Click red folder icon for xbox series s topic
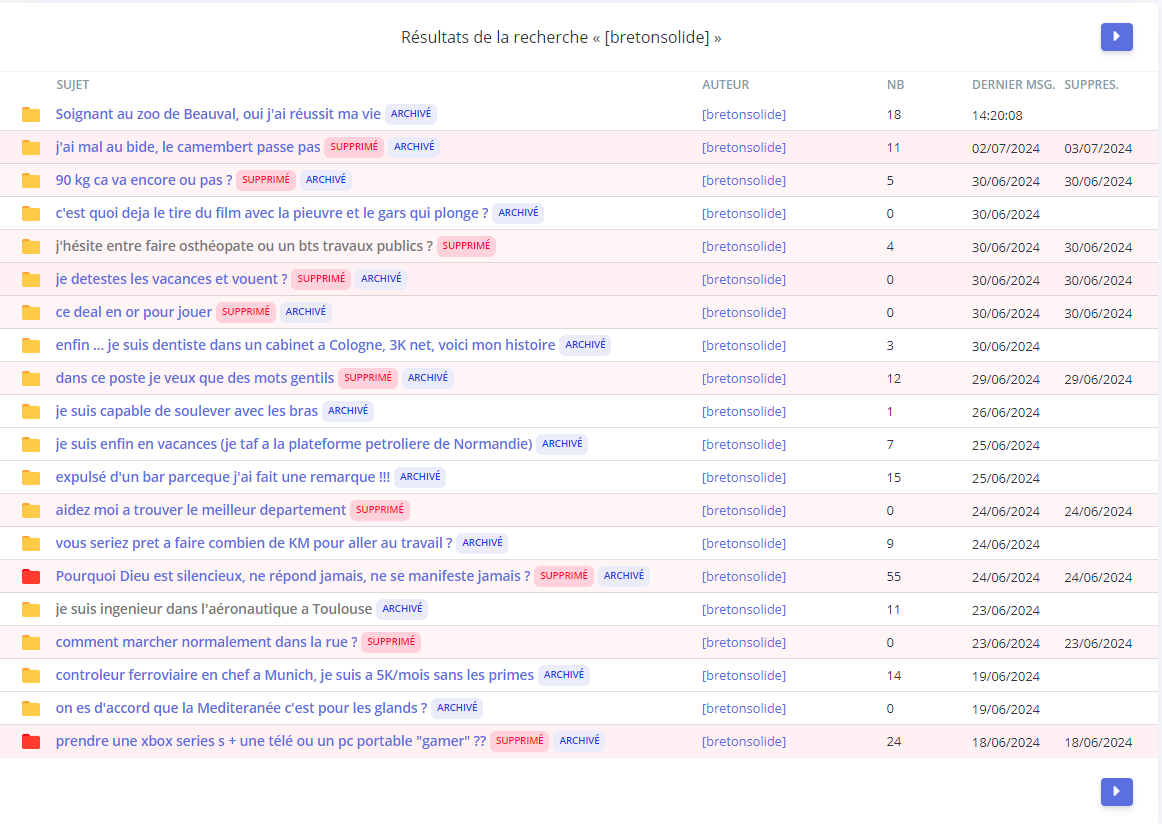Viewport: 1162px width, 824px height. point(31,741)
